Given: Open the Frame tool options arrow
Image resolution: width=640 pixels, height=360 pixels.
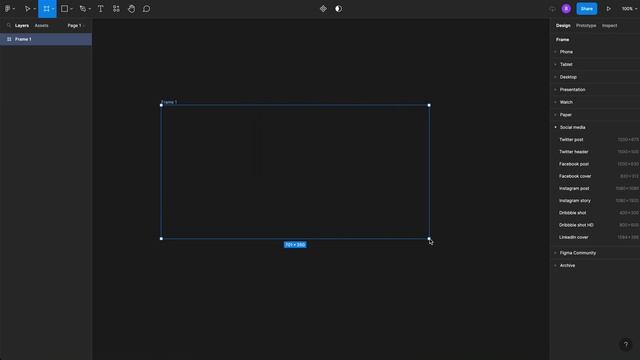Looking at the screenshot, I should point(53,9).
